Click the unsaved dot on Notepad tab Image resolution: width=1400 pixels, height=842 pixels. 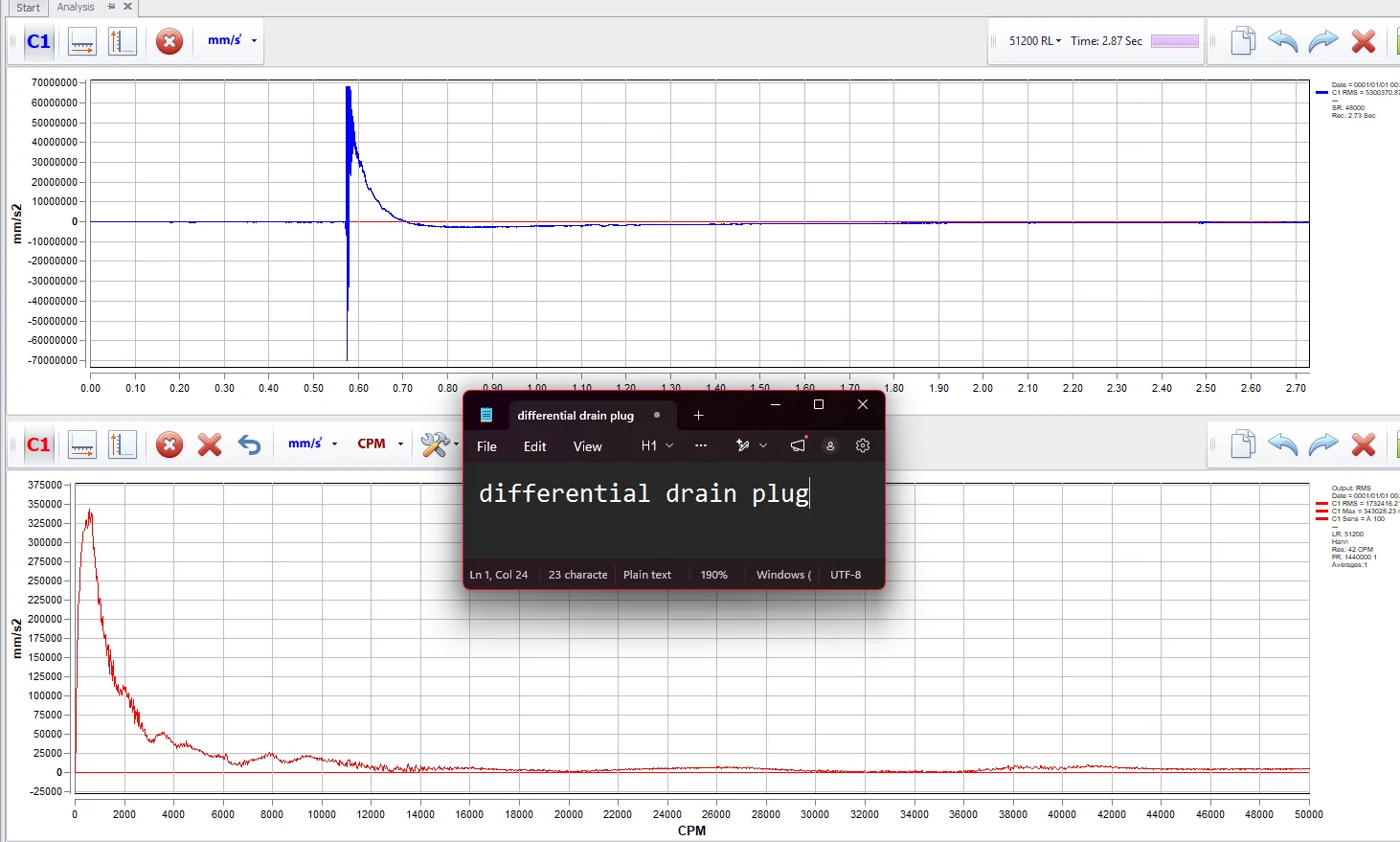[x=657, y=415]
